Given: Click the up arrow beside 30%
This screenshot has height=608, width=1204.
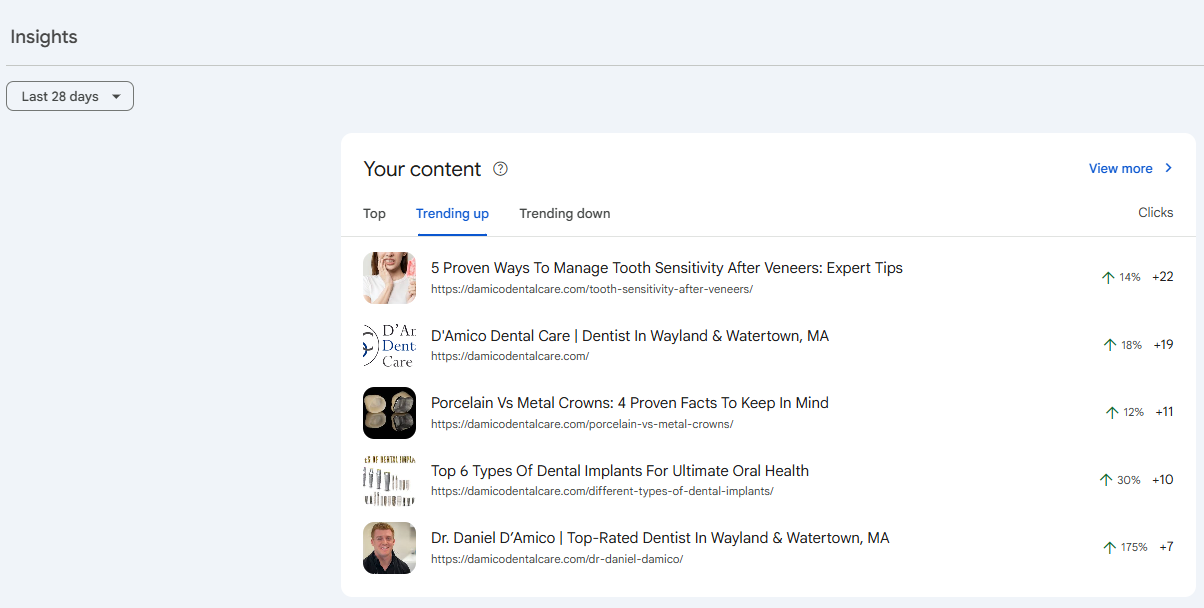Looking at the screenshot, I should (1106, 480).
